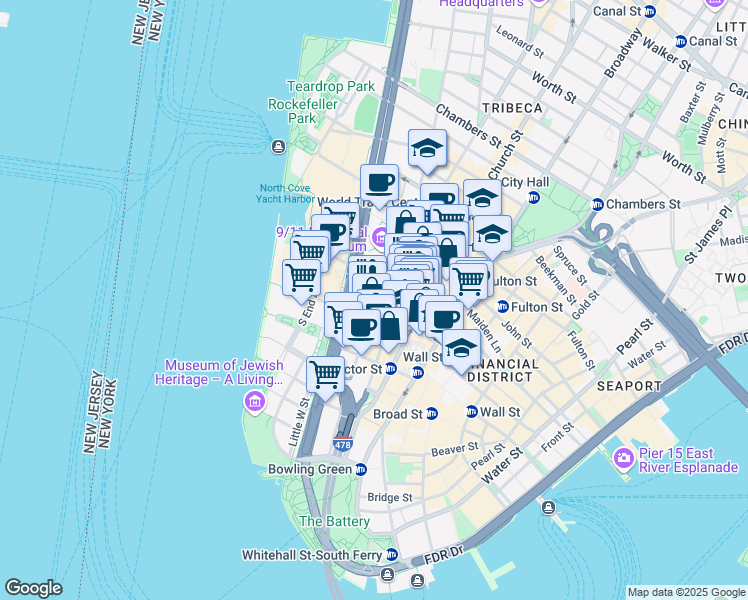Viewport: 748px width, 600px height.
Task: Click the Broad St subway station icon
Action: coord(432,414)
